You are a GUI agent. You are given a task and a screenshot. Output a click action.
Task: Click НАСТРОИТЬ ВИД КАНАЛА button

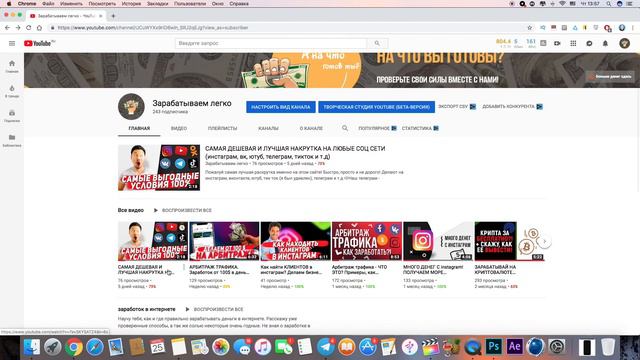[281, 107]
